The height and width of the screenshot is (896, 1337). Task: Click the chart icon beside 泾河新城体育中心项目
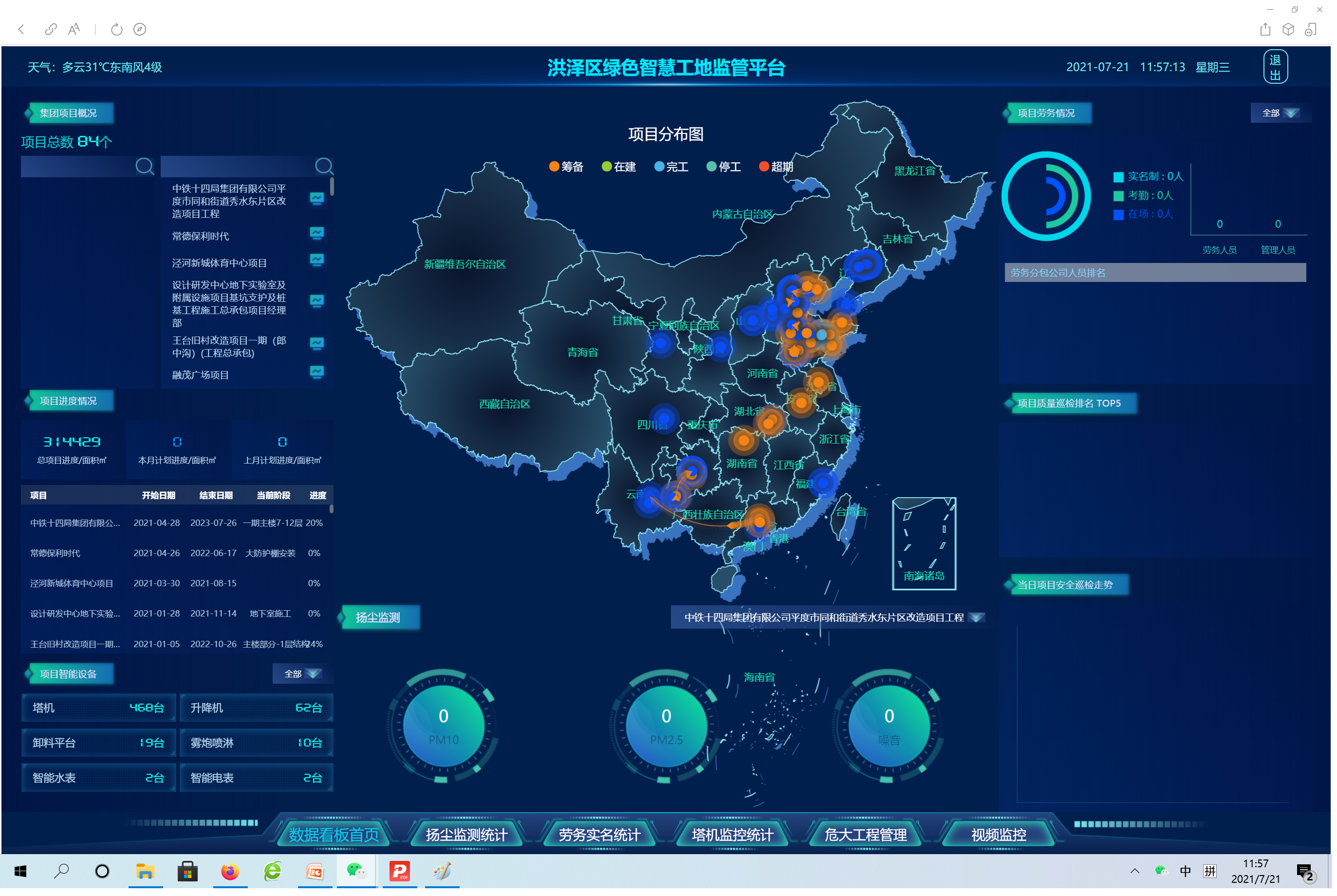pos(316,260)
